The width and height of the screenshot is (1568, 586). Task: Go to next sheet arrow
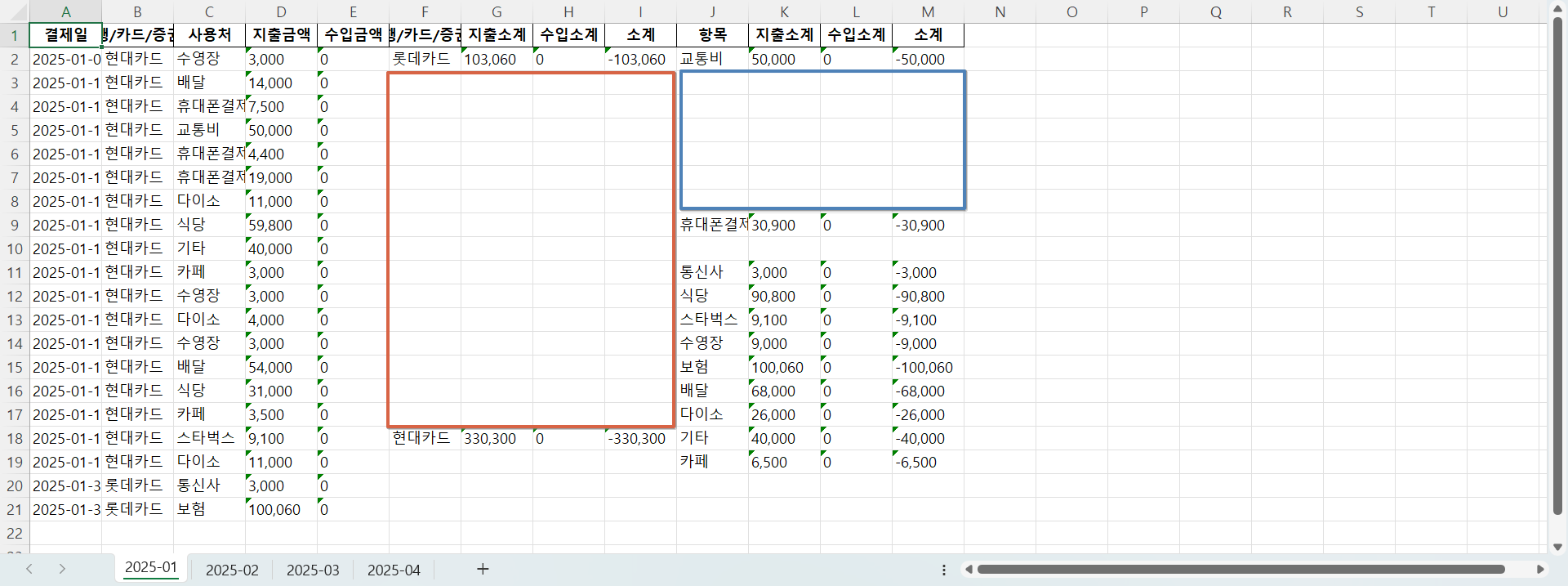[x=62, y=569]
